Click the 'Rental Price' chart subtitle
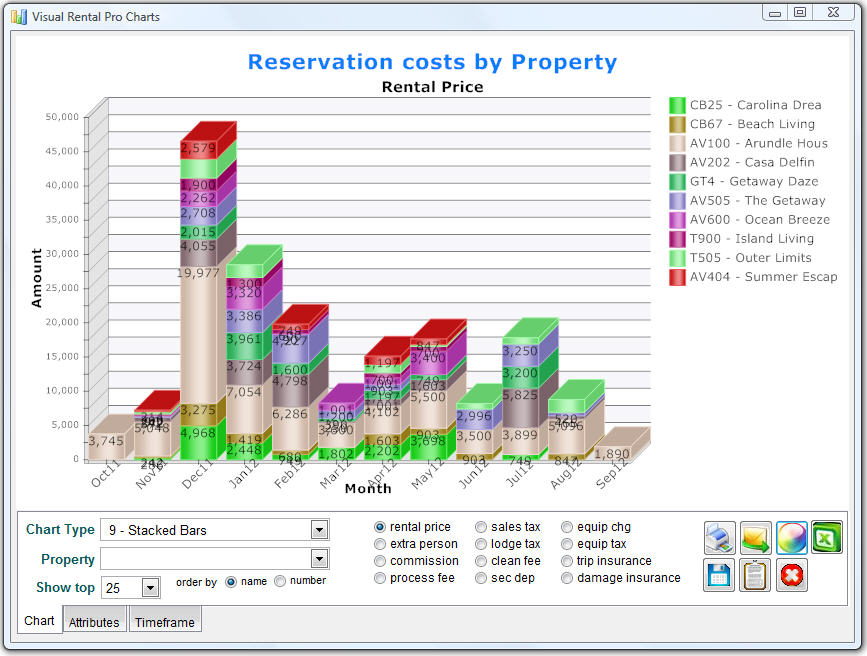 pyautogui.click(x=432, y=87)
